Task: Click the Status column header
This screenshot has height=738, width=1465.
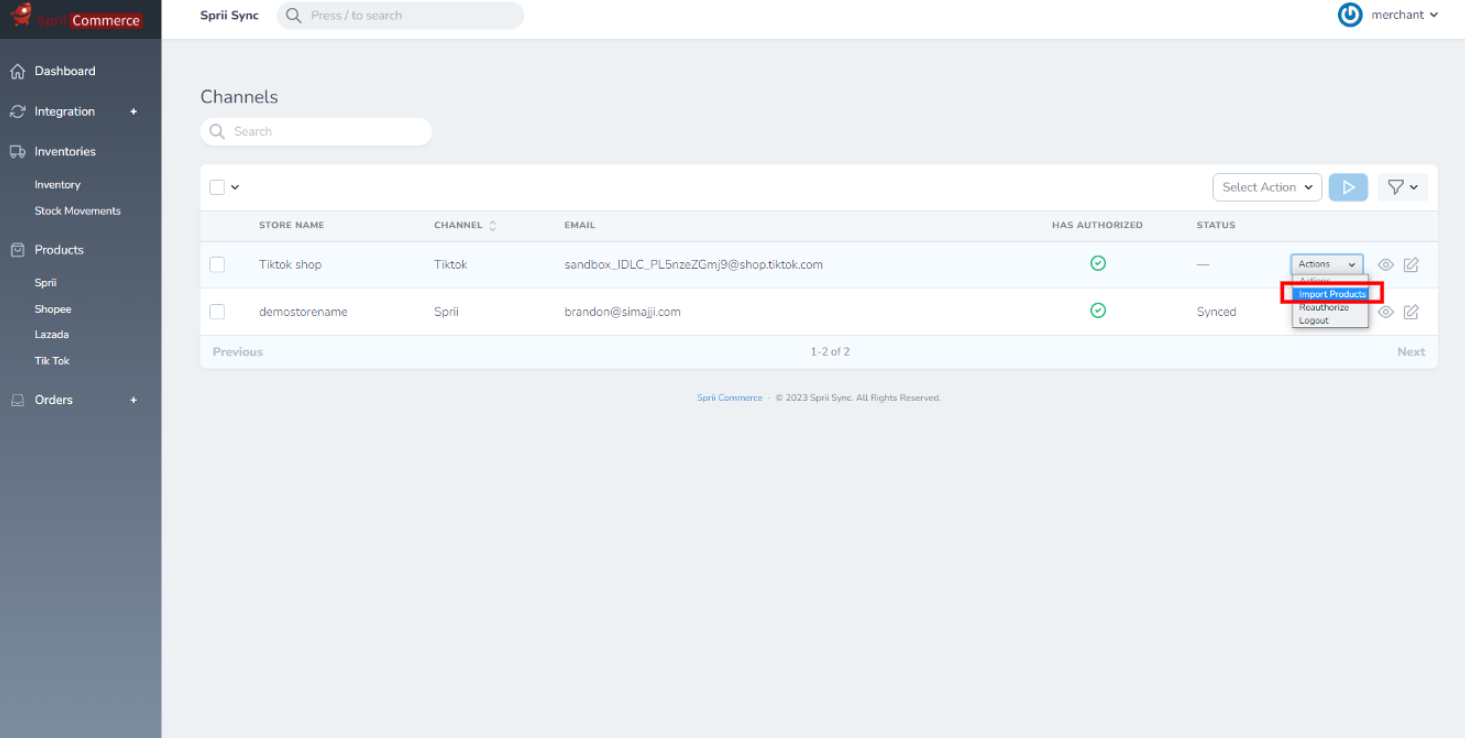Action: pos(1216,226)
